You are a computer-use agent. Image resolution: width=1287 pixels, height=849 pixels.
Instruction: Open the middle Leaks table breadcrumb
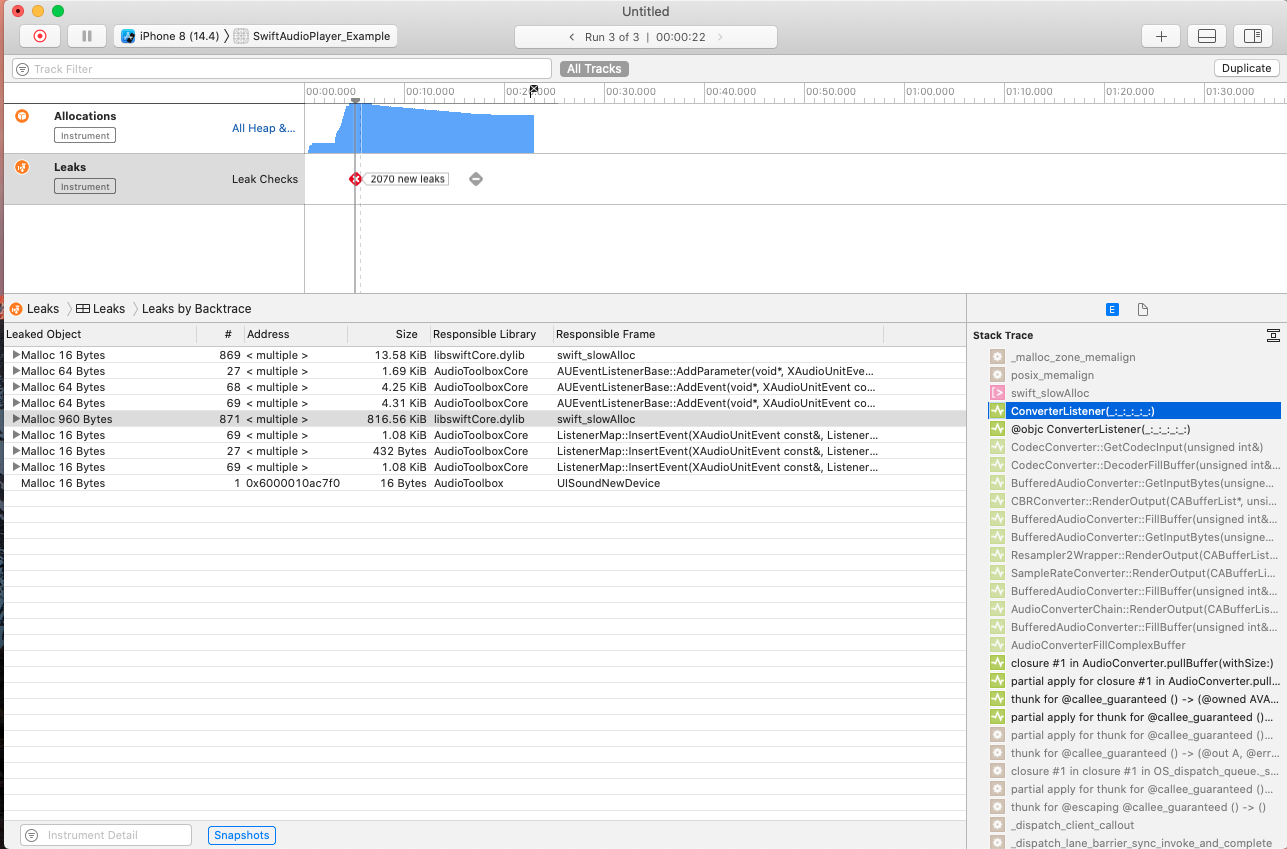point(101,308)
